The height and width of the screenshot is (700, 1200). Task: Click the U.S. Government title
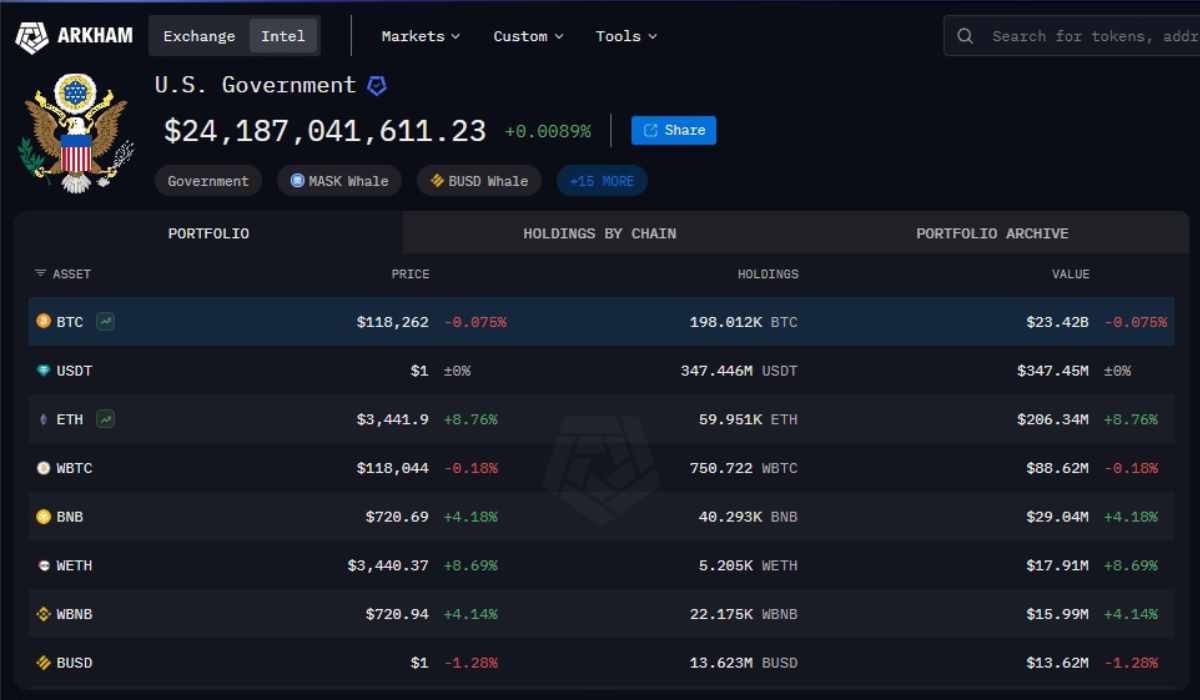pyautogui.click(x=255, y=85)
